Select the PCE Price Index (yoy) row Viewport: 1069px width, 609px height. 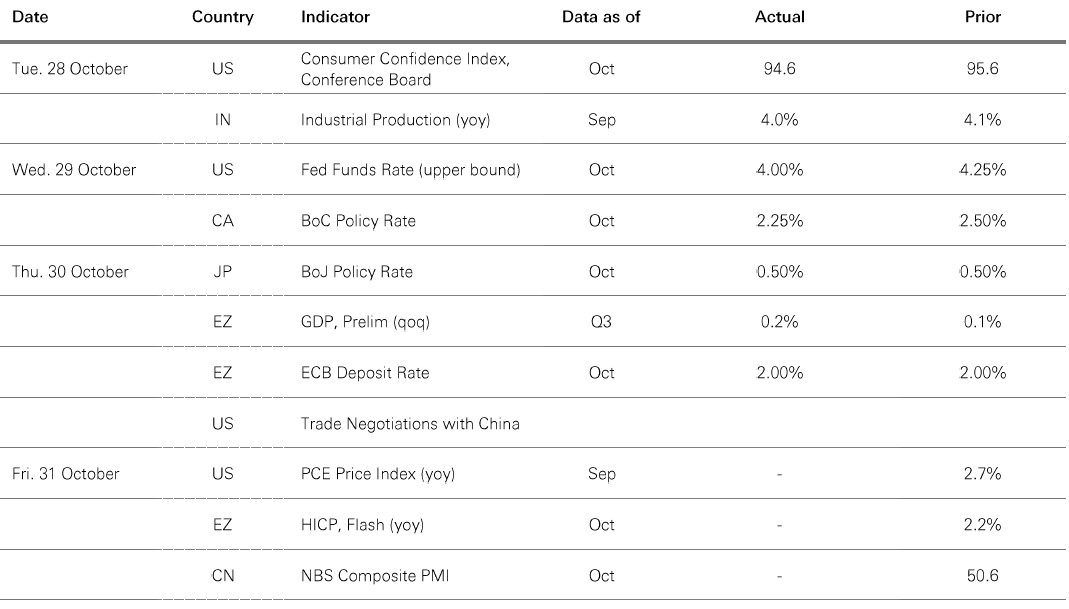click(x=377, y=474)
